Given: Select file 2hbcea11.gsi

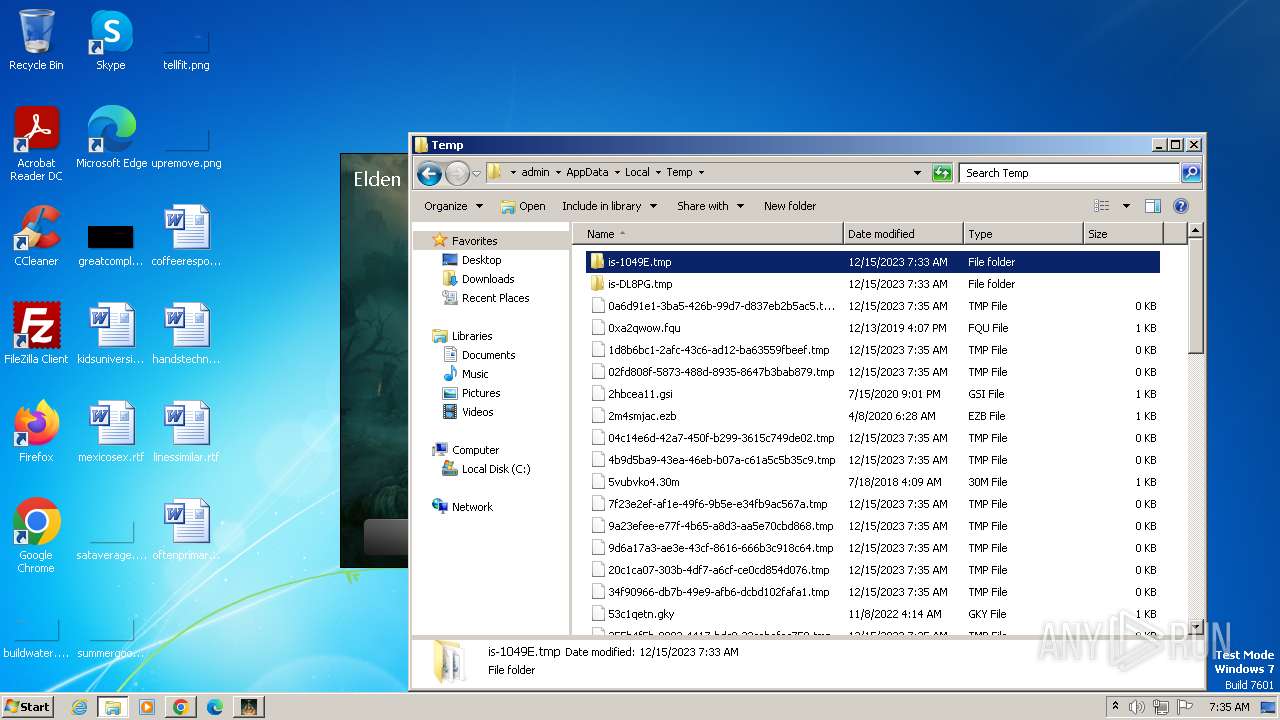Looking at the screenshot, I should point(875,394).
